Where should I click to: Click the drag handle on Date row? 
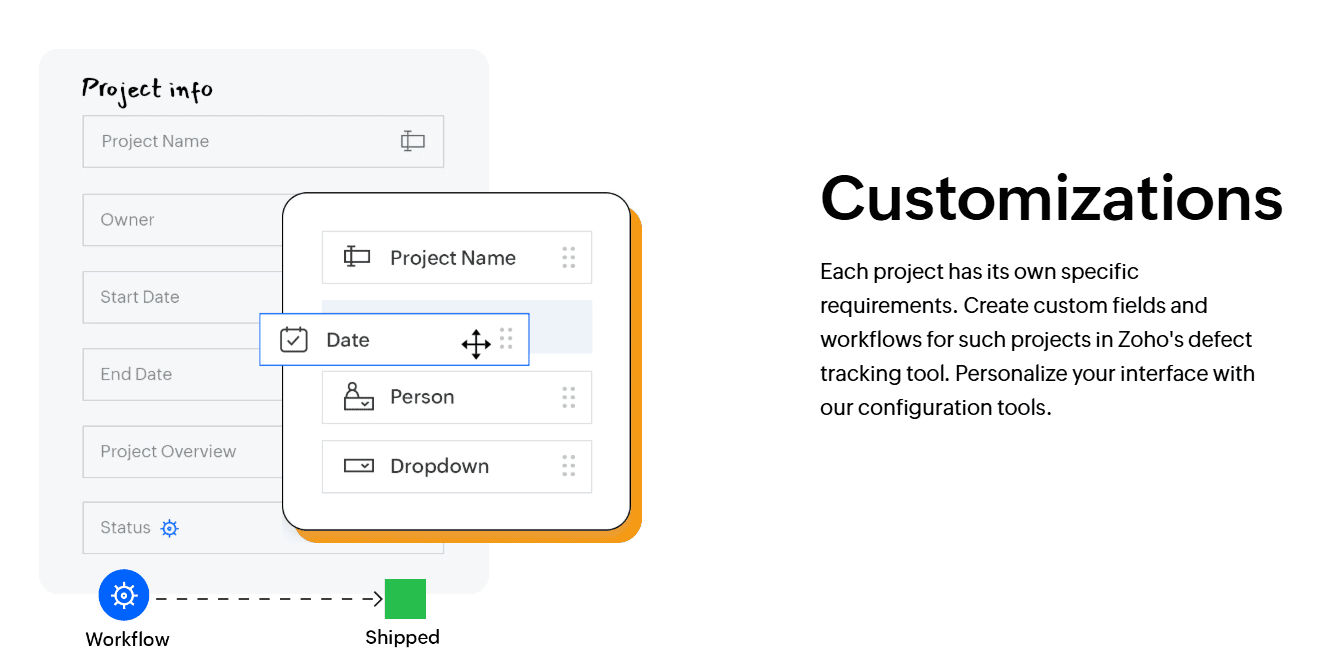[x=506, y=339]
